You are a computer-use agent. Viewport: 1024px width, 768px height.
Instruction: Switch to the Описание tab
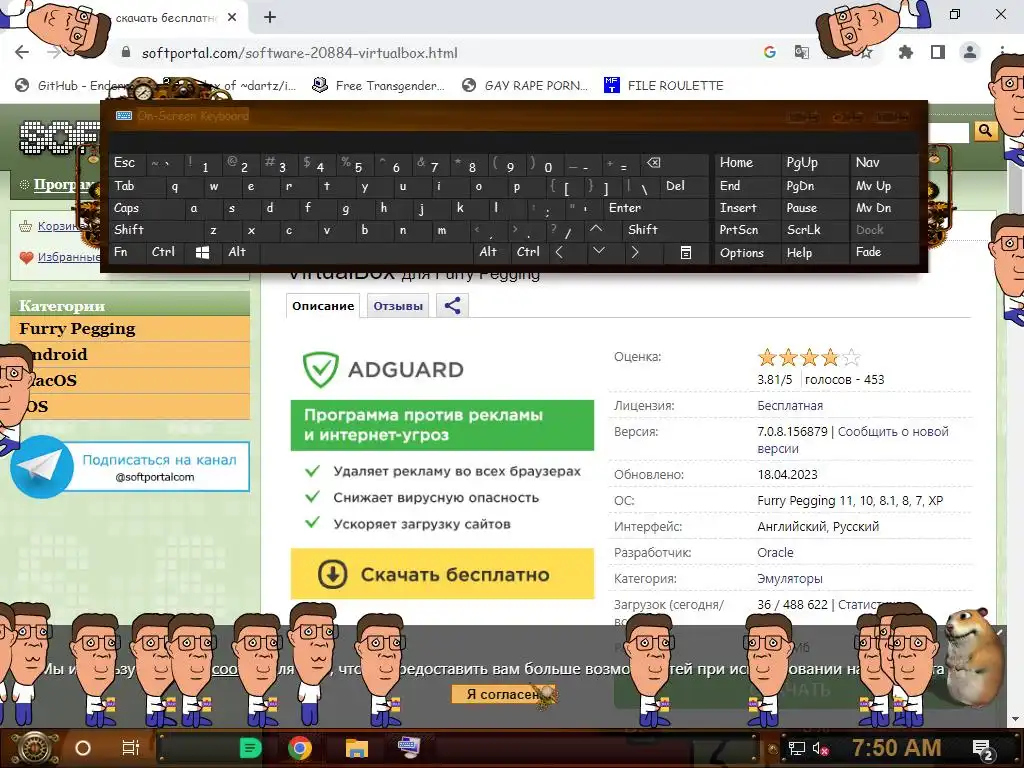coord(323,306)
